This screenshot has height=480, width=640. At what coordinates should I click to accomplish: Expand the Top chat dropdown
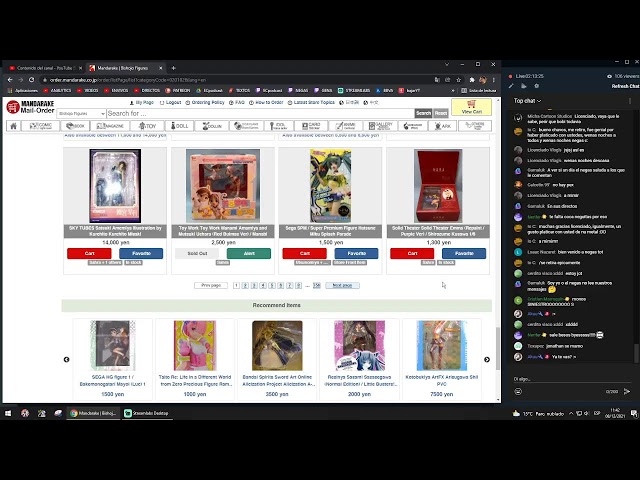pyautogui.click(x=527, y=101)
